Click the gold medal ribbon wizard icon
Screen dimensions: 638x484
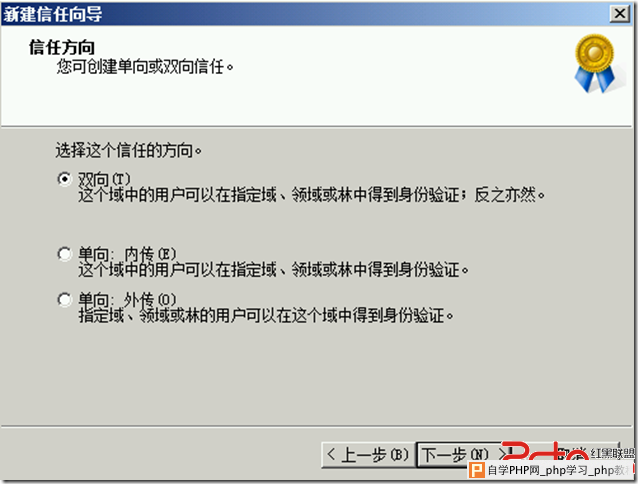[x=595, y=63]
